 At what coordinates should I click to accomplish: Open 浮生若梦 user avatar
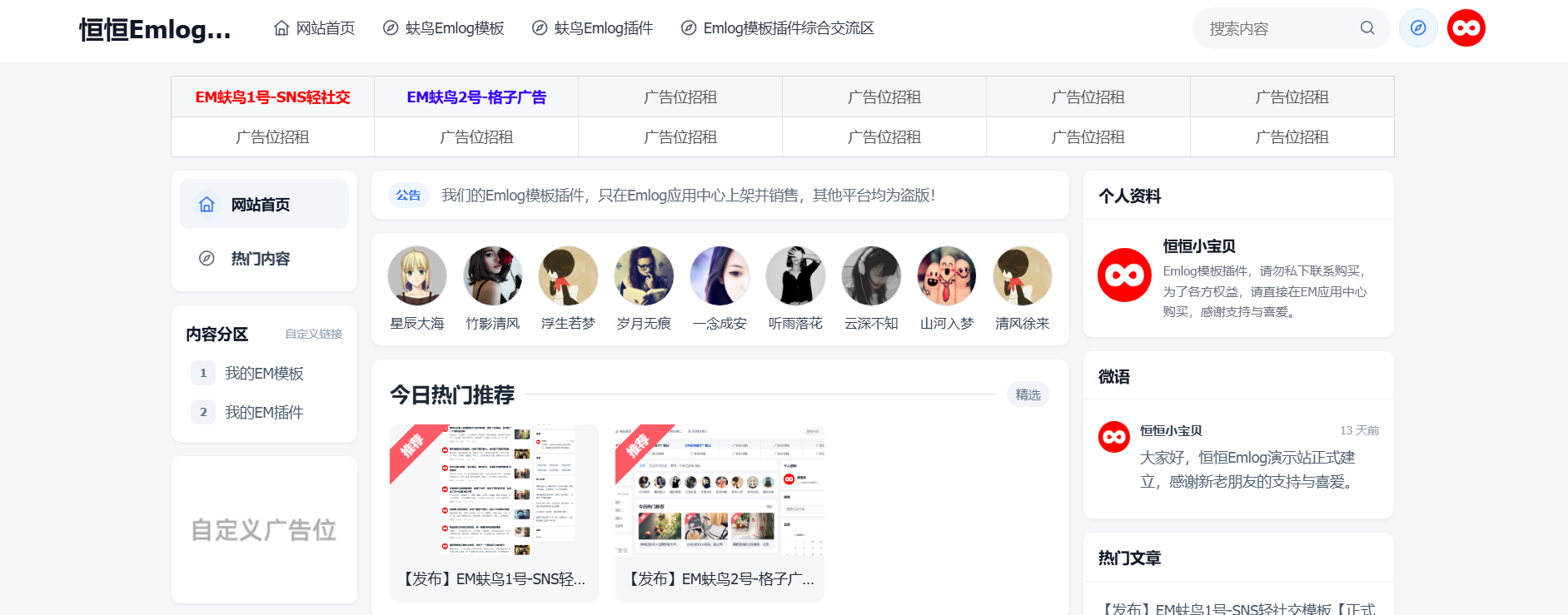click(x=569, y=275)
